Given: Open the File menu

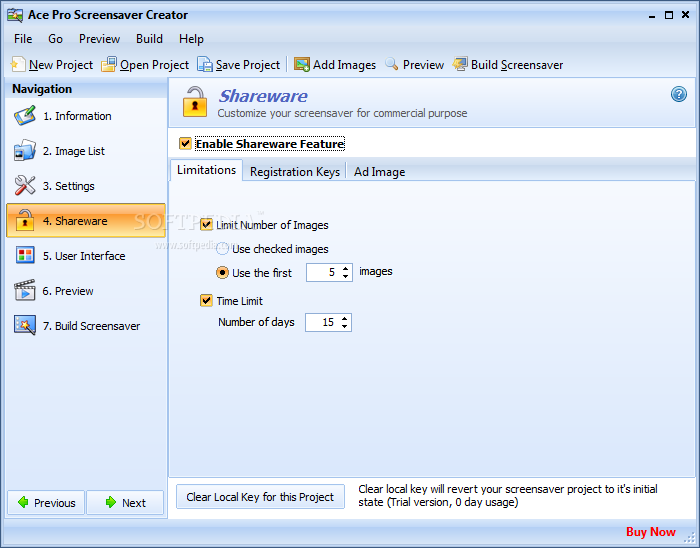Looking at the screenshot, I should [x=23, y=39].
